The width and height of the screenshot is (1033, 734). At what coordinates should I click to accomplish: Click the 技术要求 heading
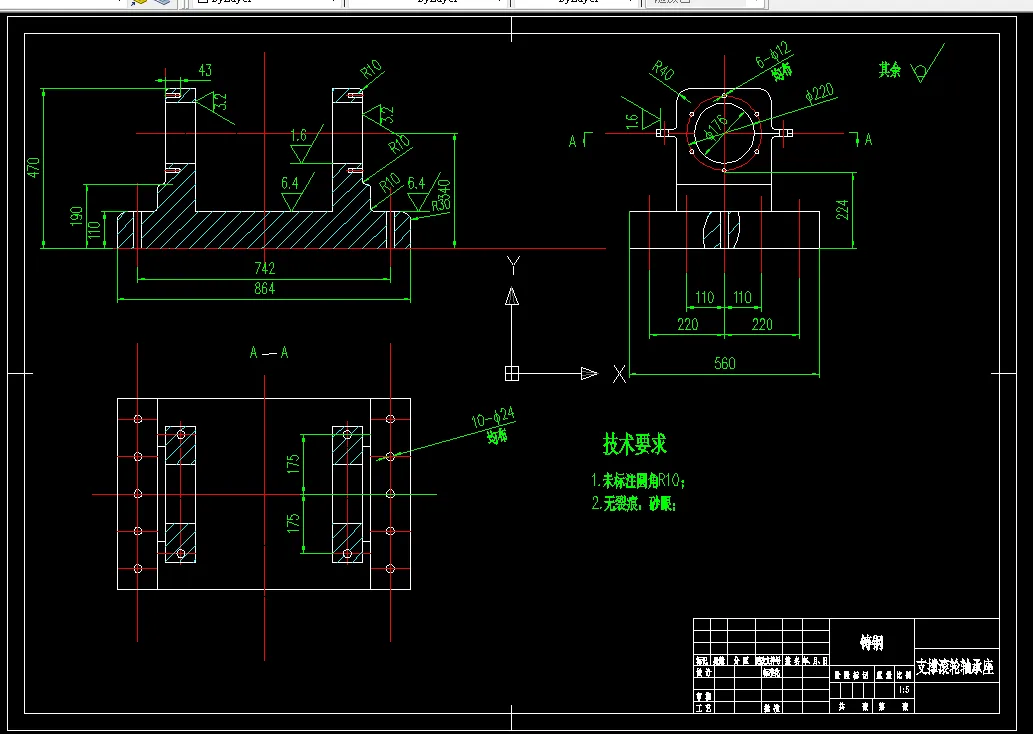point(635,444)
